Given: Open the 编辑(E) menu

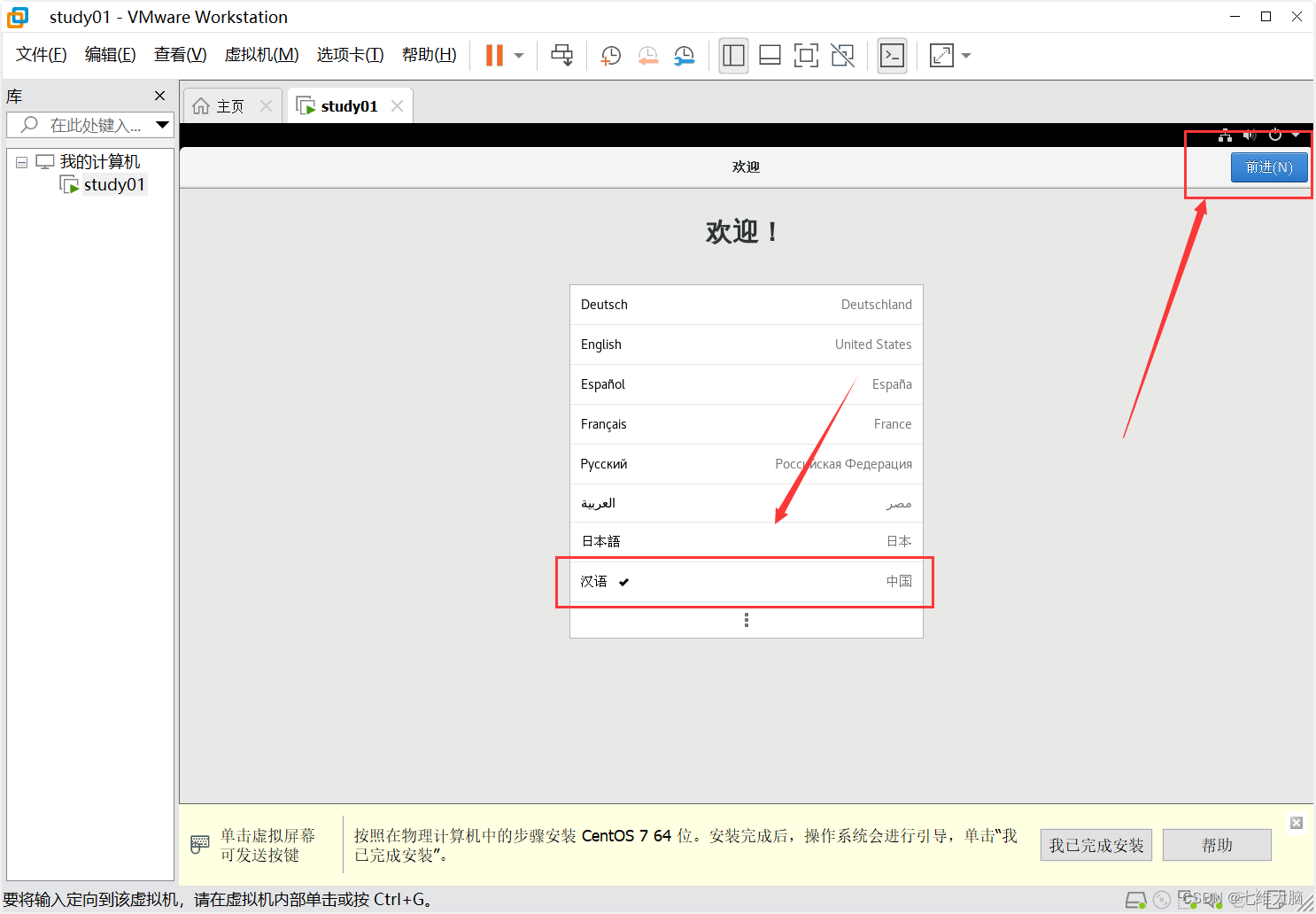Looking at the screenshot, I should point(111,55).
